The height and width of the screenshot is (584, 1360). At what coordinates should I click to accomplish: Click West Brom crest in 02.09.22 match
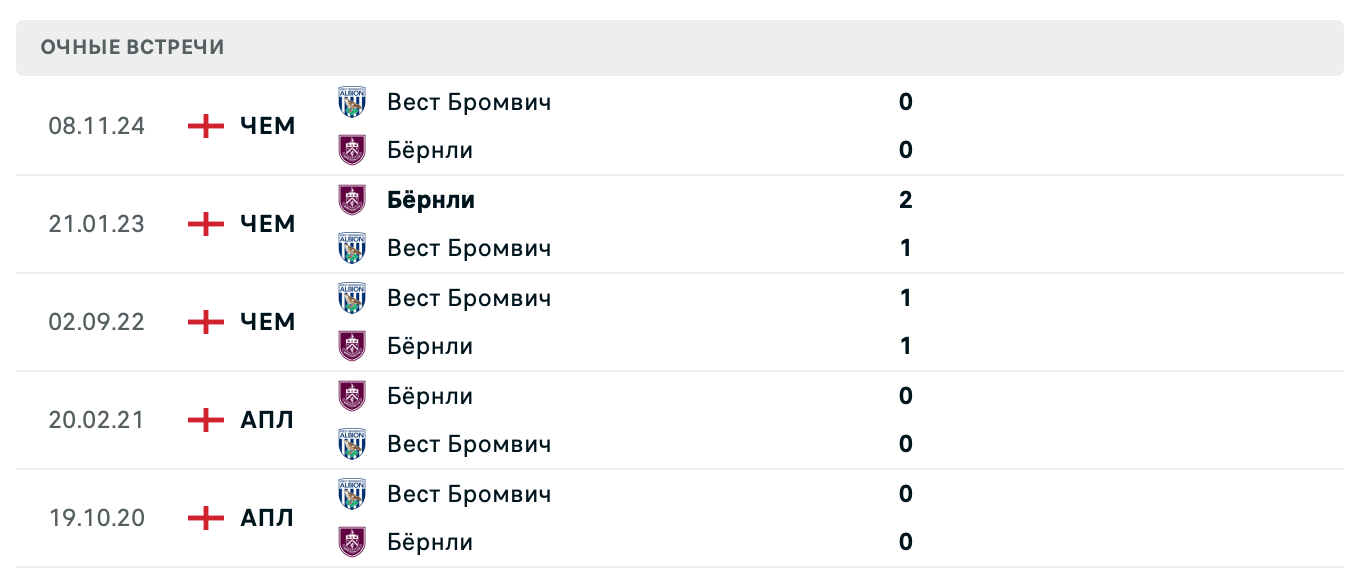pyautogui.click(x=352, y=298)
